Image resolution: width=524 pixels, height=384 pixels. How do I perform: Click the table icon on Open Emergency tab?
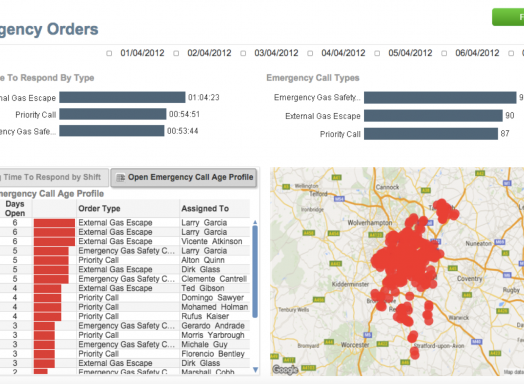pyautogui.click(x=120, y=177)
